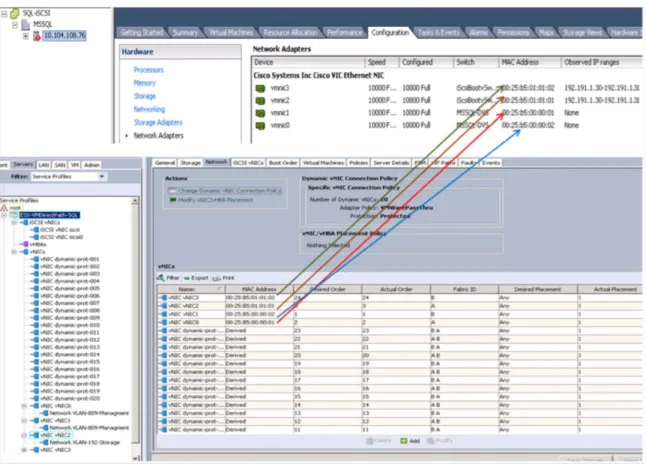Viewport: 646px width, 473px height.
Task: Open the Admin navigation tab
Action: point(92,165)
